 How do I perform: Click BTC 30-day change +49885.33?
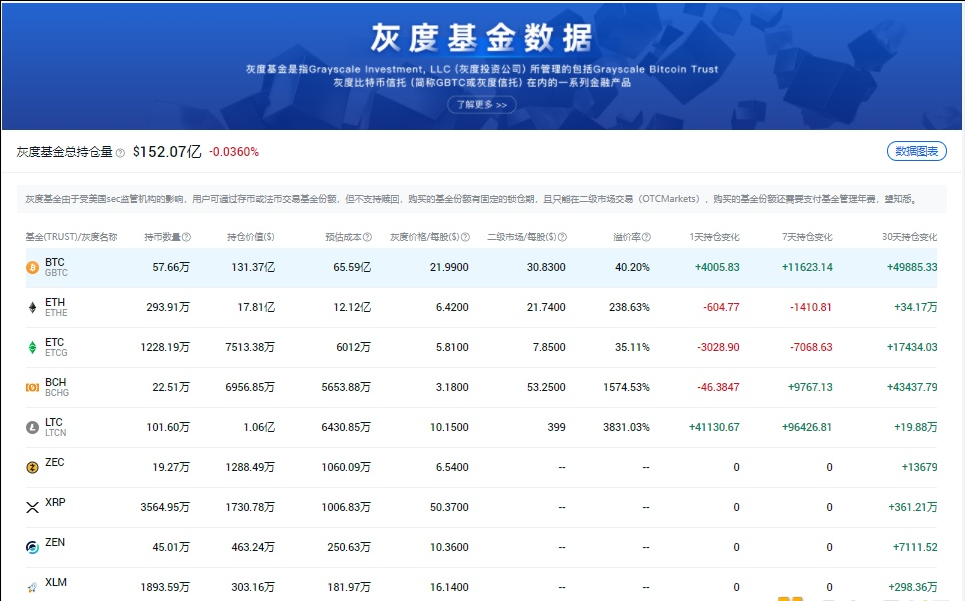point(912,268)
